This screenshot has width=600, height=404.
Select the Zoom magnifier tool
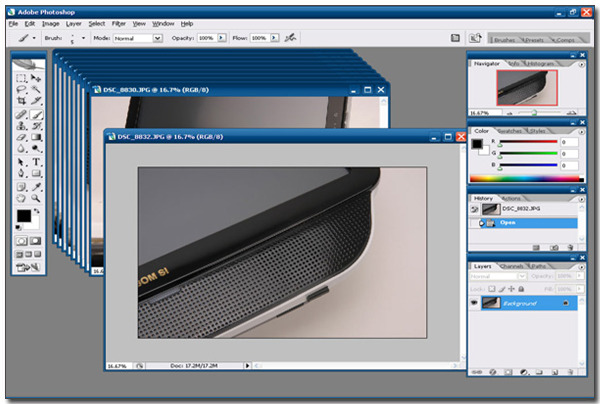(36, 198)
